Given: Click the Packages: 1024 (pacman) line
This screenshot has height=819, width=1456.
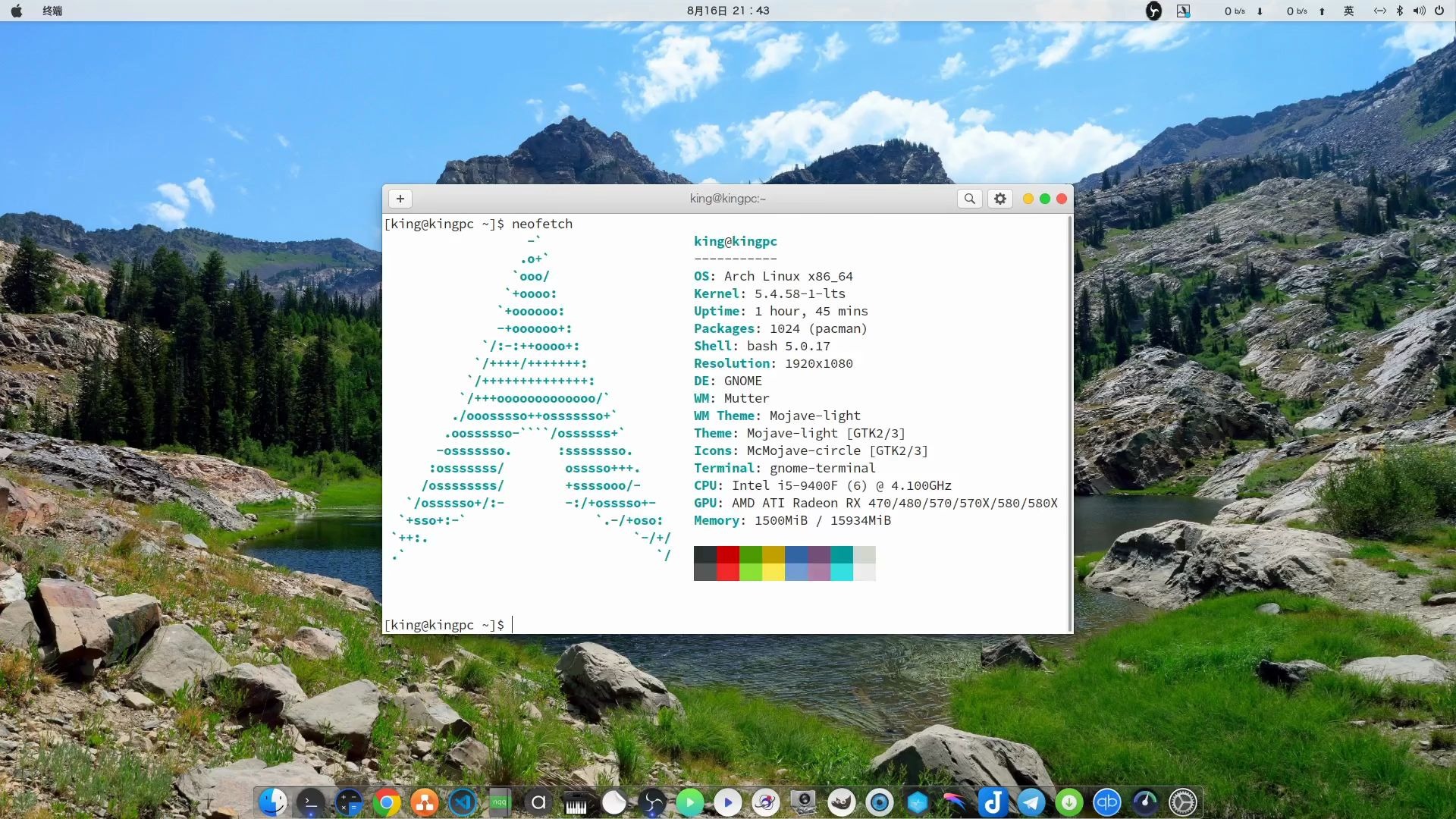Looking at the screenshot, I should 780,328.
